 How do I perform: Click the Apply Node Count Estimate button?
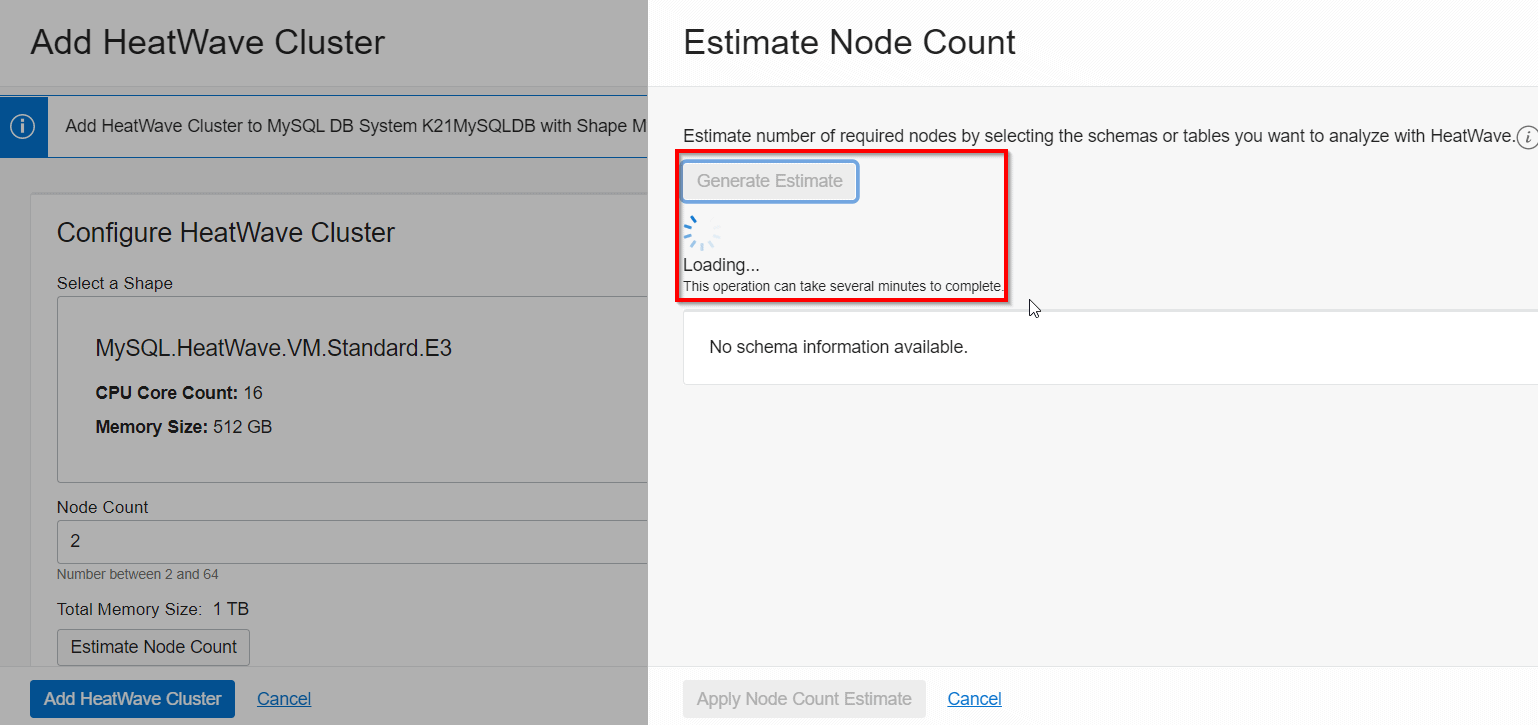(804, 698)
